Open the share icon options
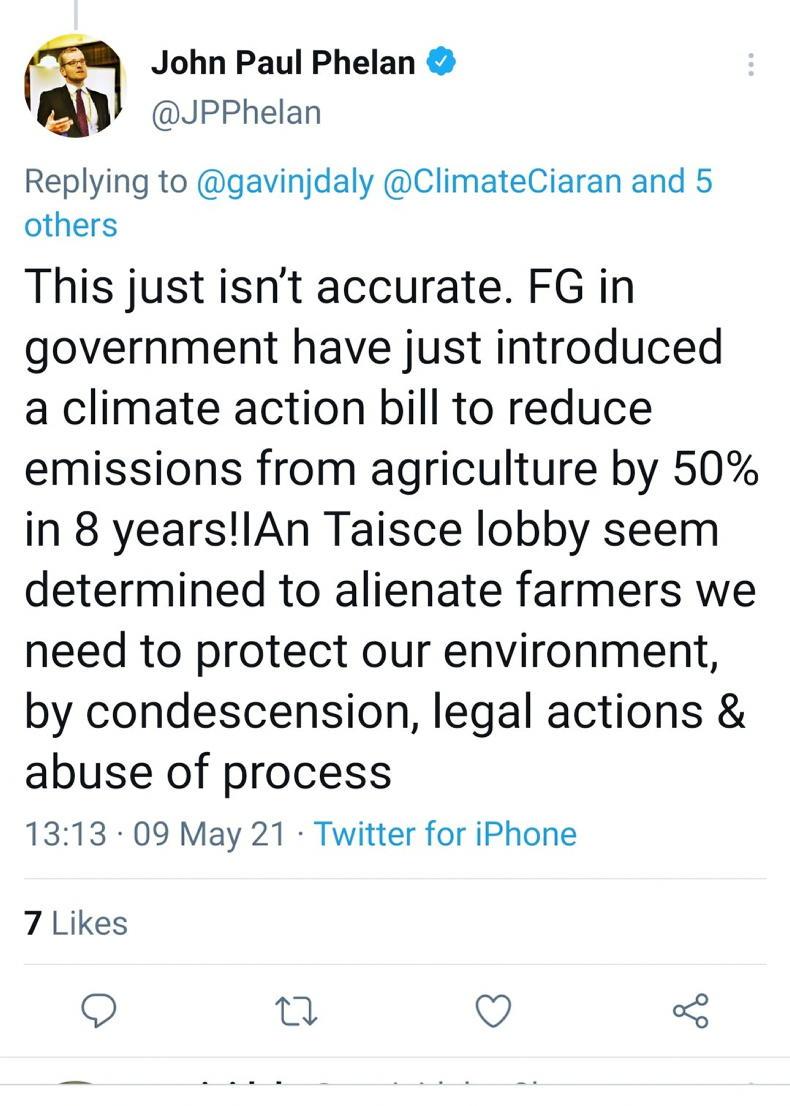This screenshot has height=1106, width=790. click(x=690, y=1011)
